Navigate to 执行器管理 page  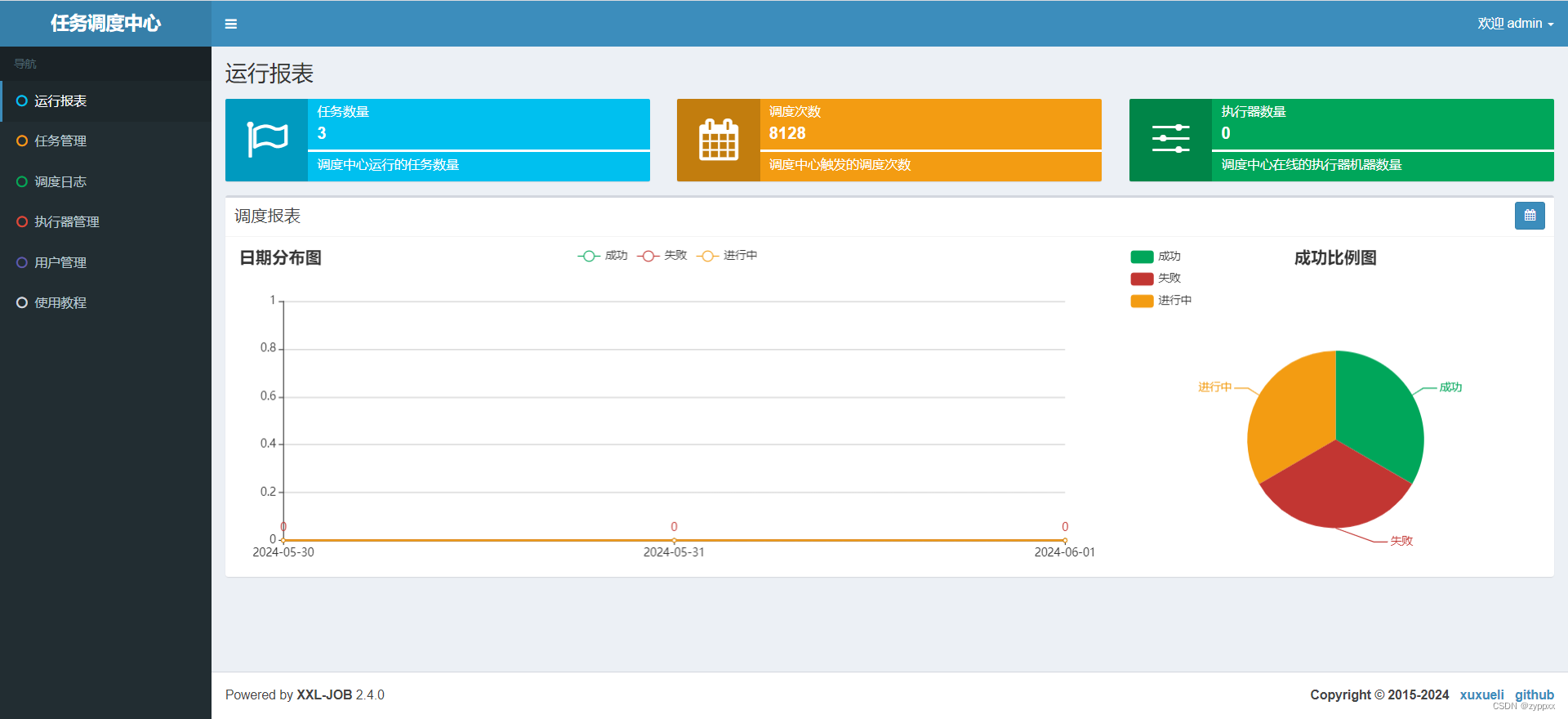pos(105,221)
